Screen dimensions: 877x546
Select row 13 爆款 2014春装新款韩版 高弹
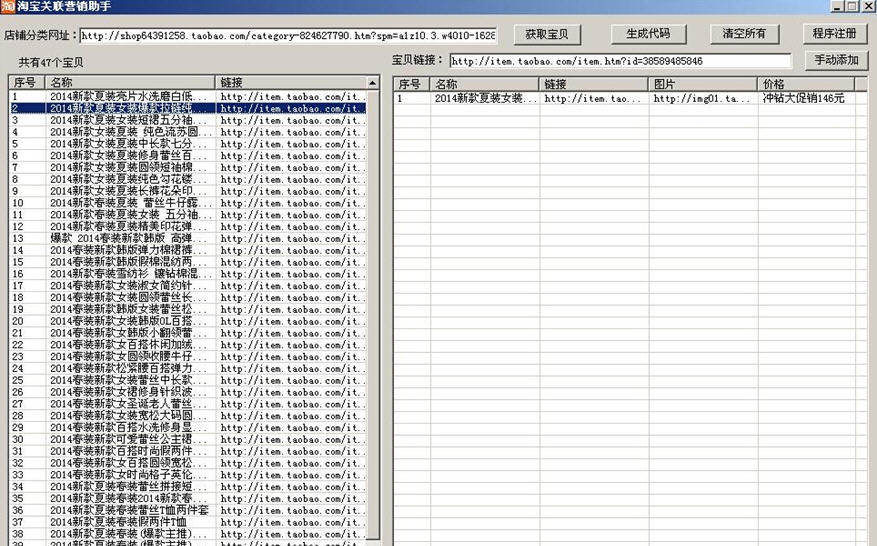click(188, 238)
